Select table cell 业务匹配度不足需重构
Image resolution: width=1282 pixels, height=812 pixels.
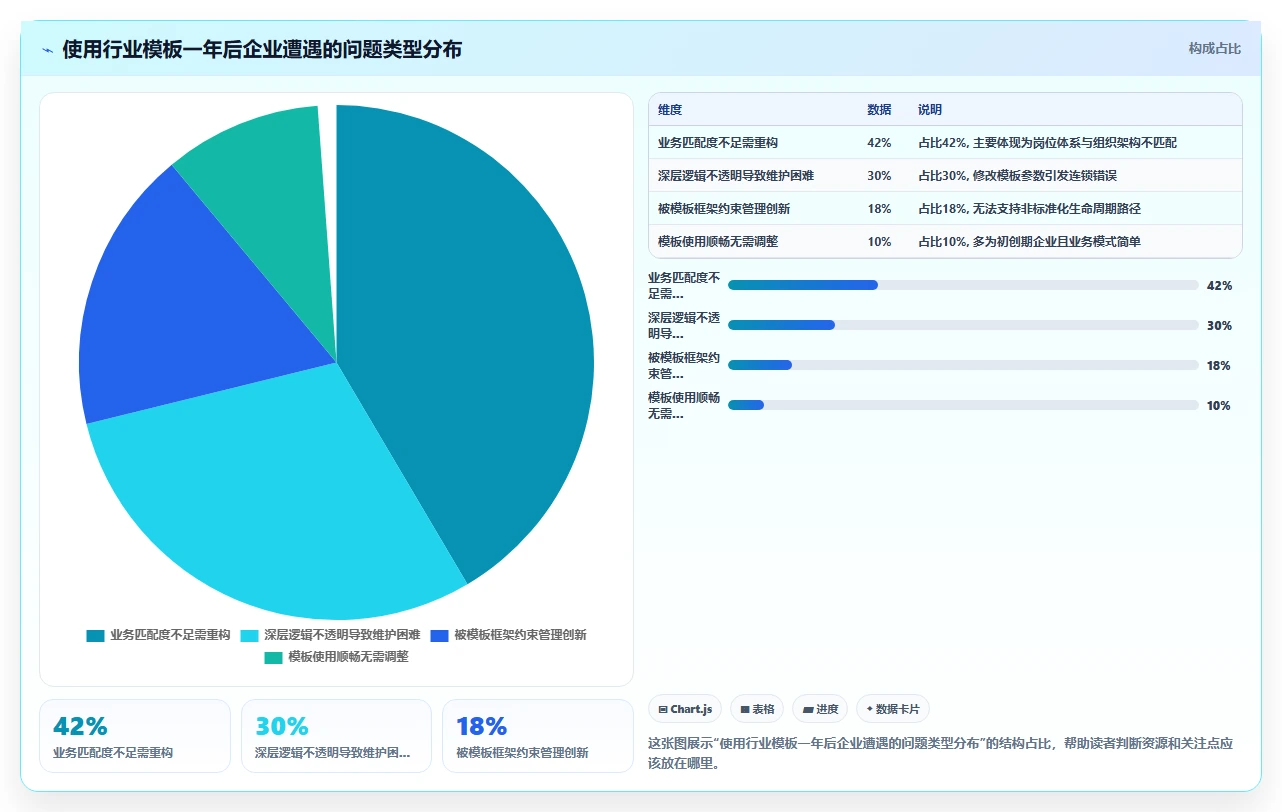(718, 143)
